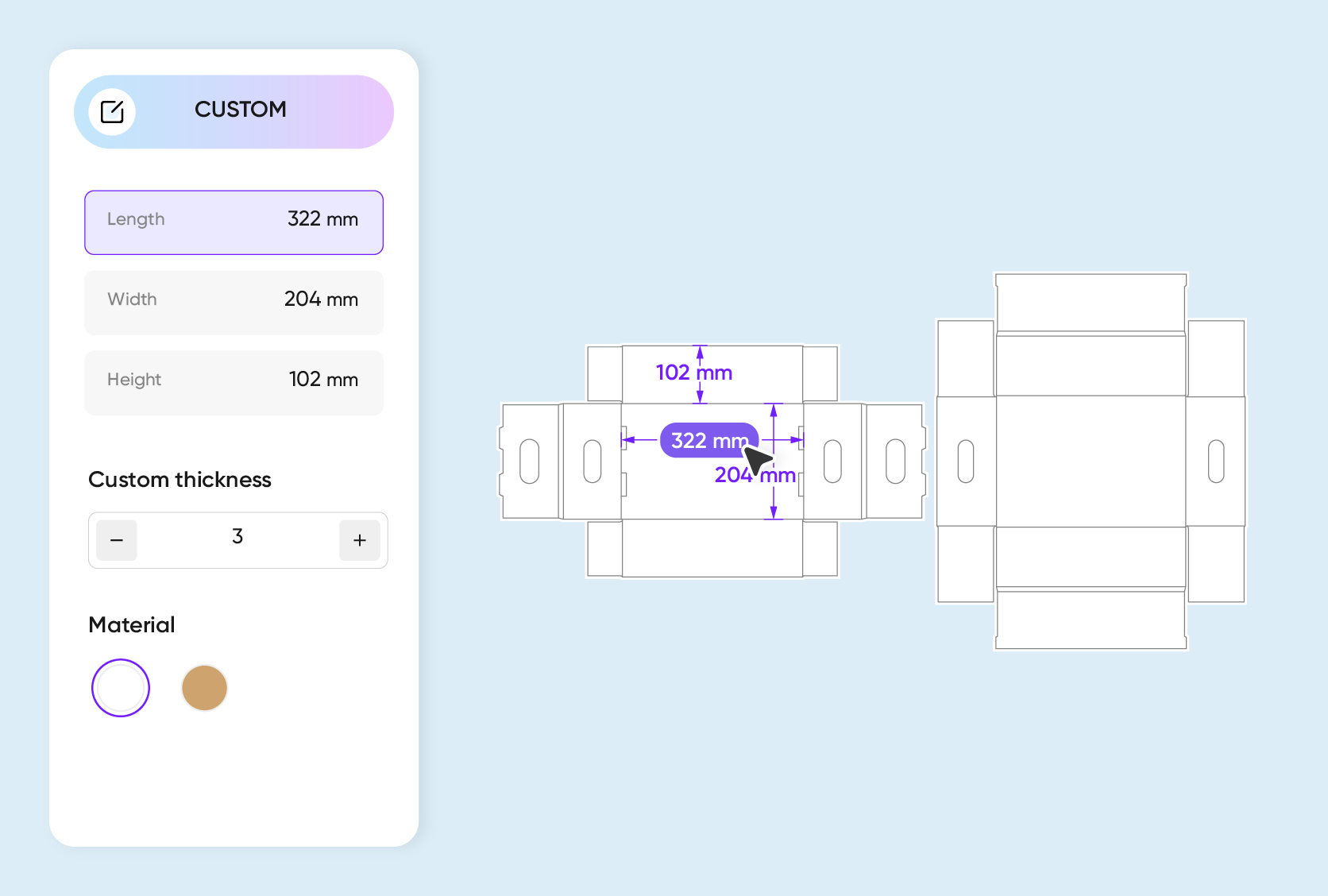Click the rightmost handle slot on the left dieline
Screen dimensions: 1328x896
(x=895, y=462)
